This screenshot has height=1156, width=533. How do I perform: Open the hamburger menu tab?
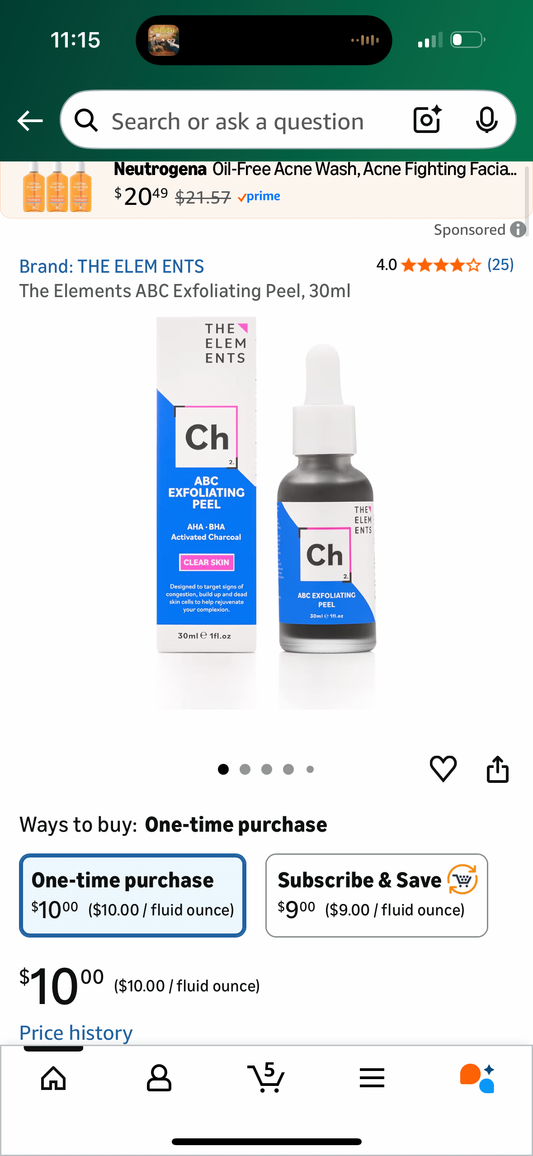(x=372, y=1079)
